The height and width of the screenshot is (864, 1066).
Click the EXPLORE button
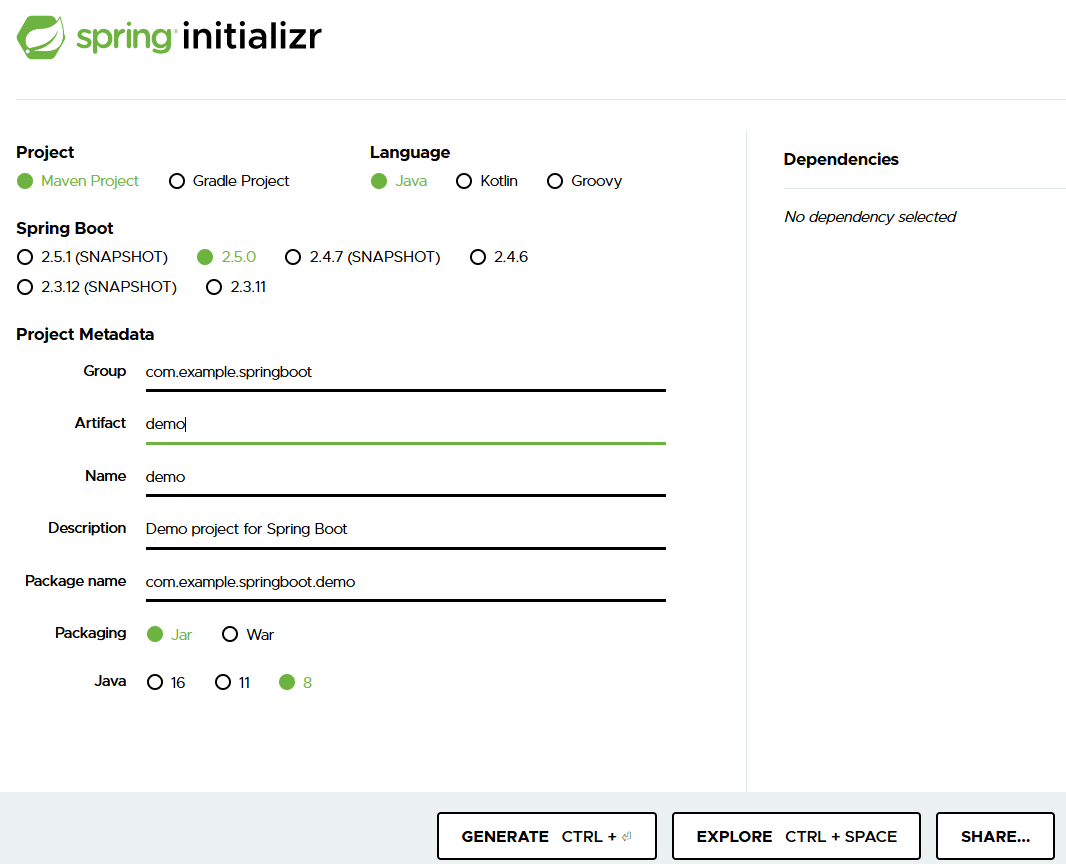[796, 836]
